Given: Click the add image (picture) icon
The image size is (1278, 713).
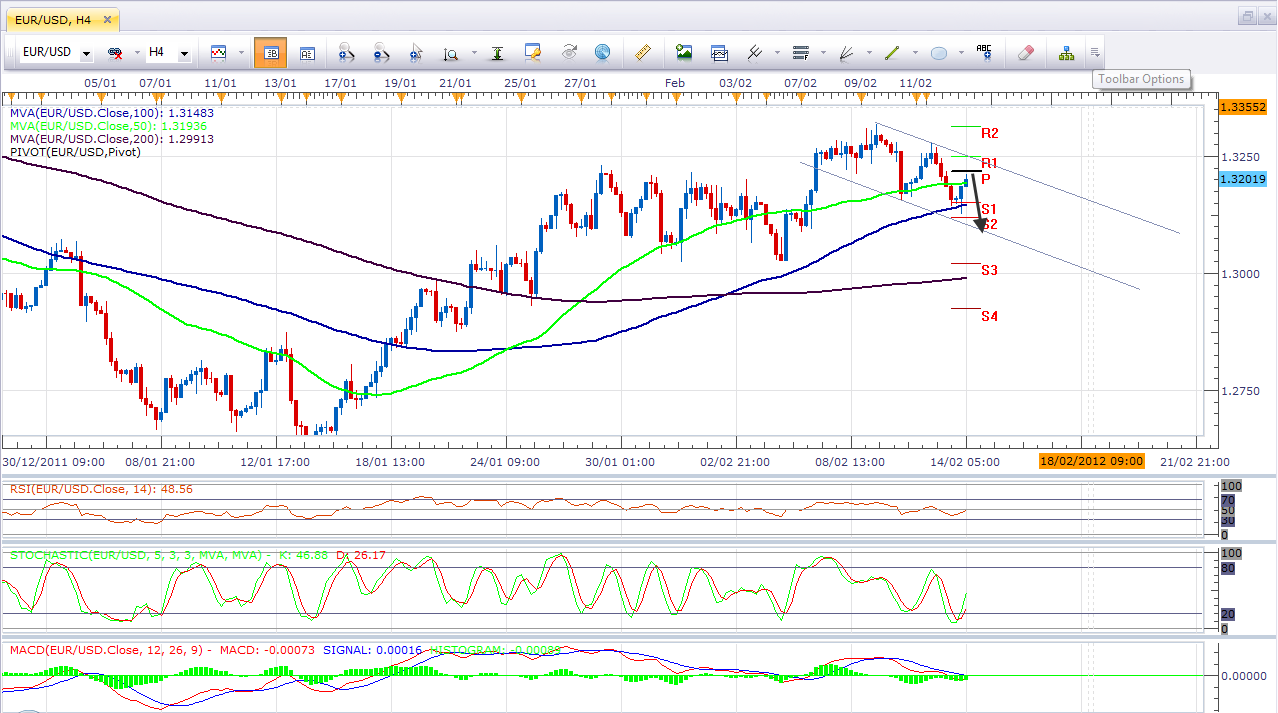Looking at the screenshot, I should (x=684, y=52).
